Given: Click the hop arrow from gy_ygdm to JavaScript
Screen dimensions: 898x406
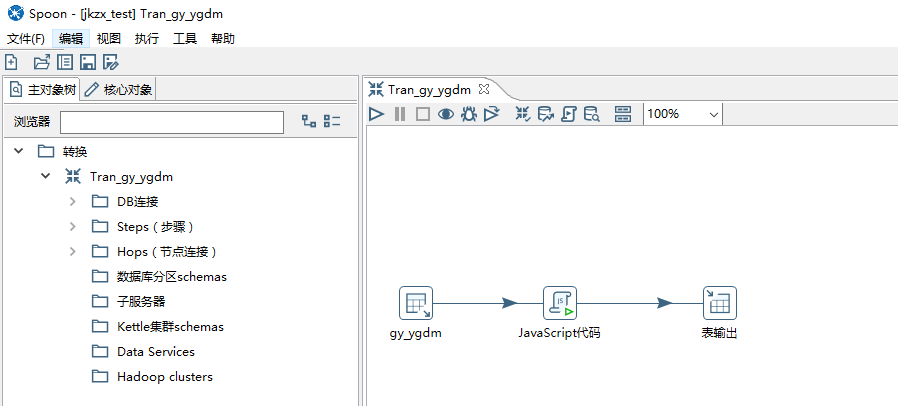Looking at the screenshot, I should [509, 303].
